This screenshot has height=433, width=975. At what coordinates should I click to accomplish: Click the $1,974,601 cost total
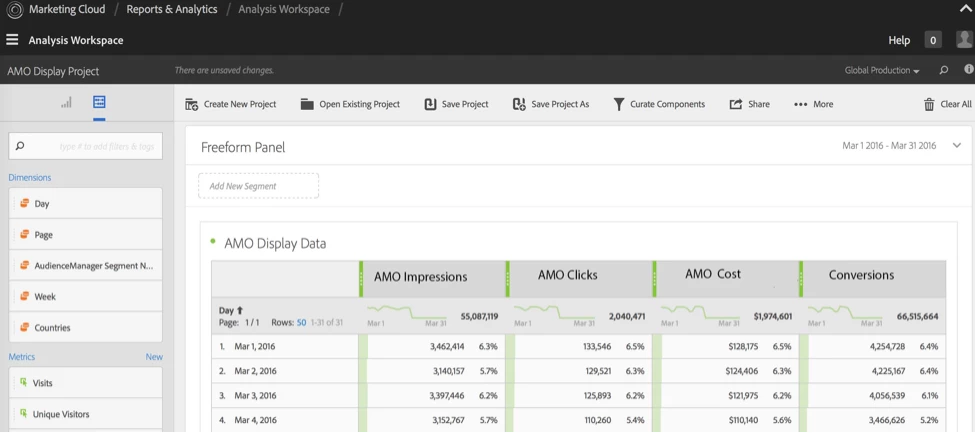pos(773,316)
